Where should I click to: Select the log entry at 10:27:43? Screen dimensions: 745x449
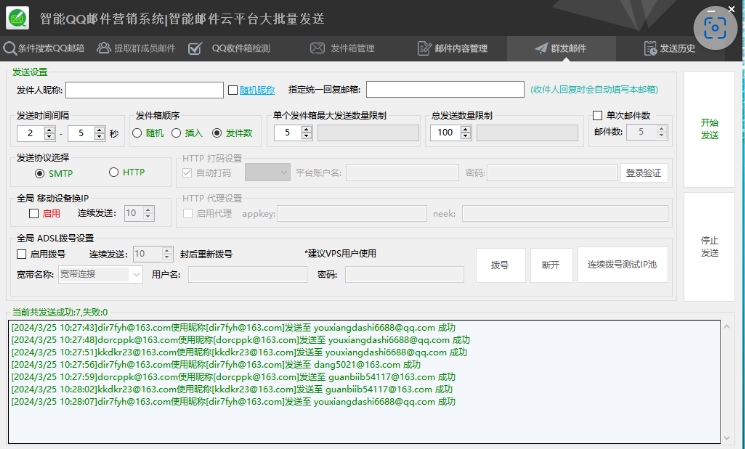click(233, 327)
